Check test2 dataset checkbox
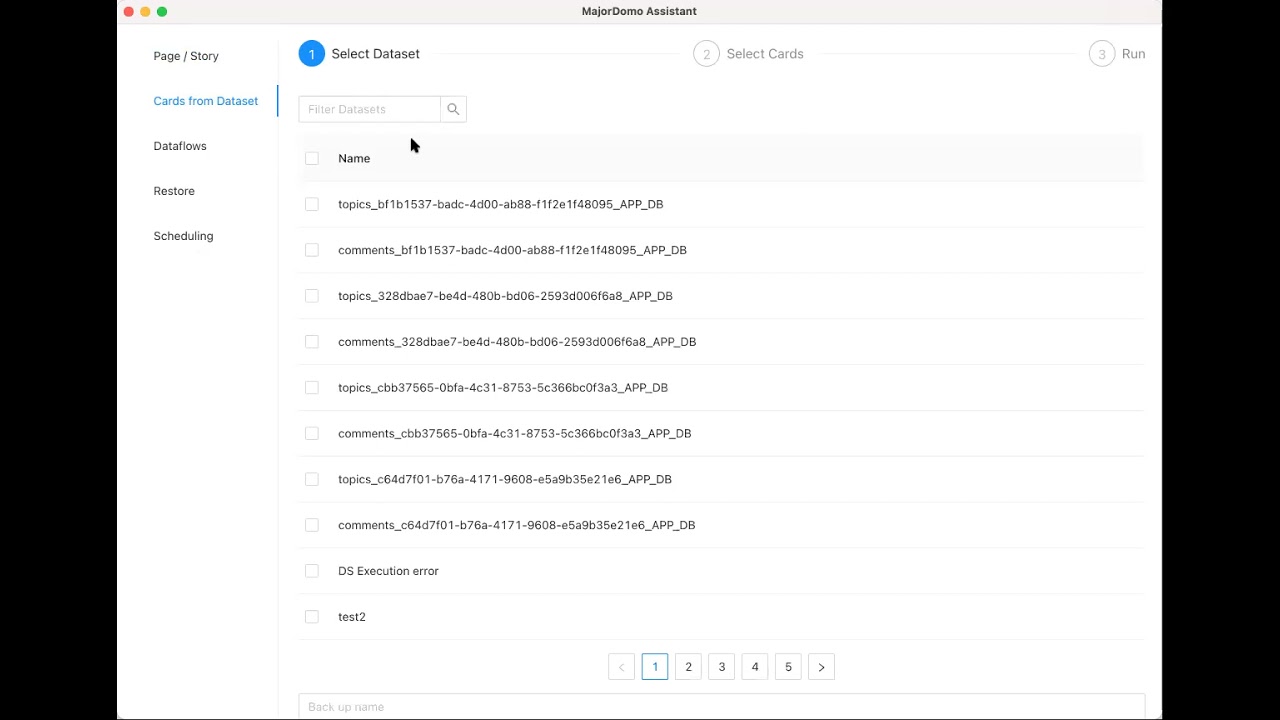 point(312,617)
